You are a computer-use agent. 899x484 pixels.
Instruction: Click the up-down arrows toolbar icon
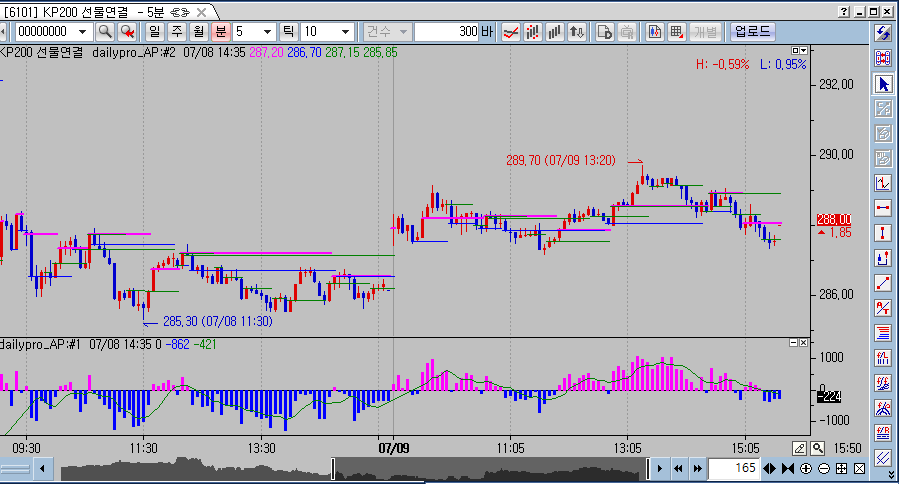click(576, 32)
